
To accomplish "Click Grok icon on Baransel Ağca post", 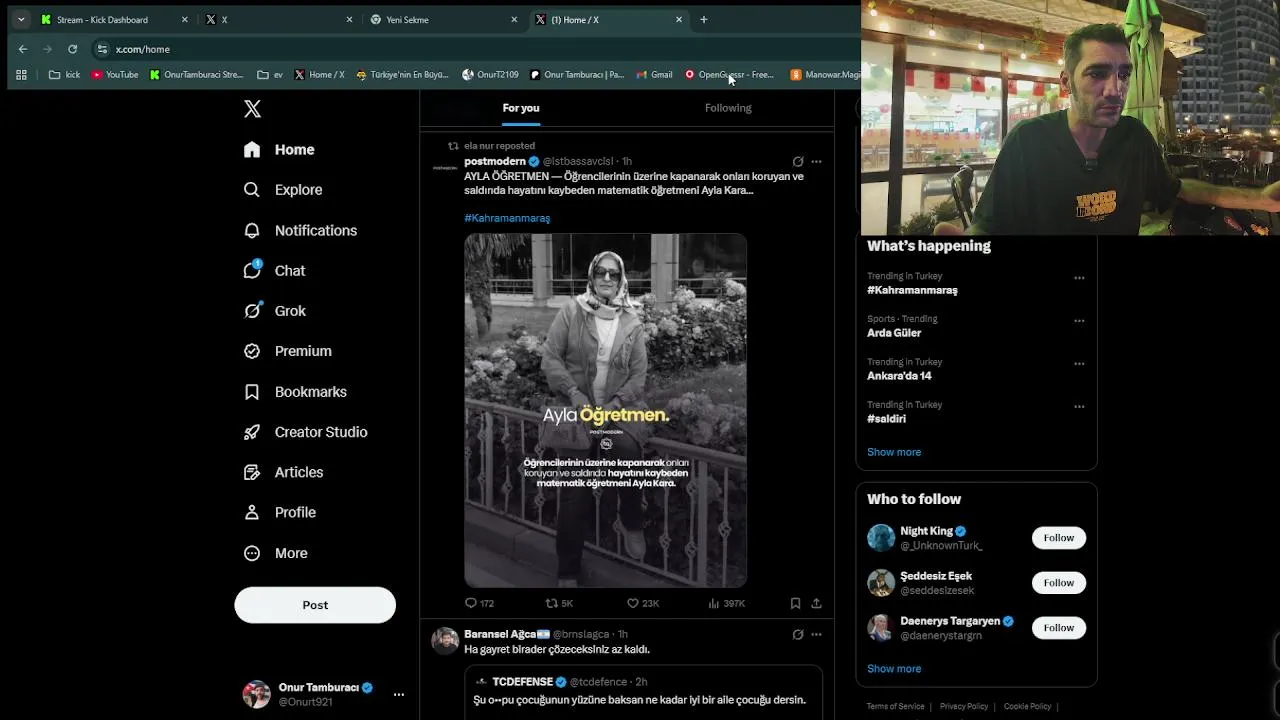I will [x=797, y=634].
